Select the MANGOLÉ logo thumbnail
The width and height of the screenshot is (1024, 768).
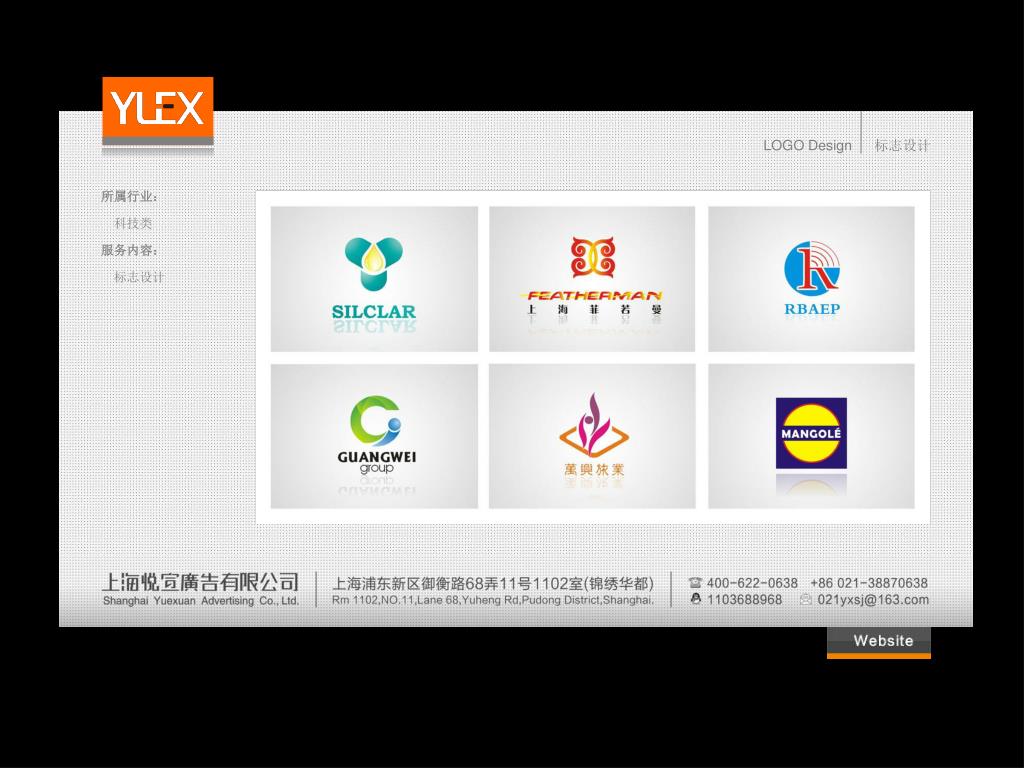tap(811, 436)
